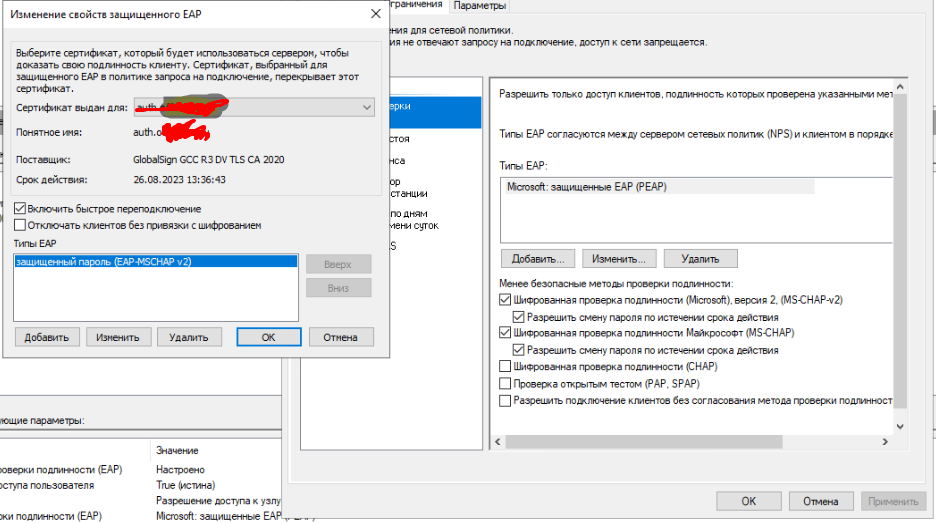Click horizontal scrollbar left arrow

[x=498, y=442]
